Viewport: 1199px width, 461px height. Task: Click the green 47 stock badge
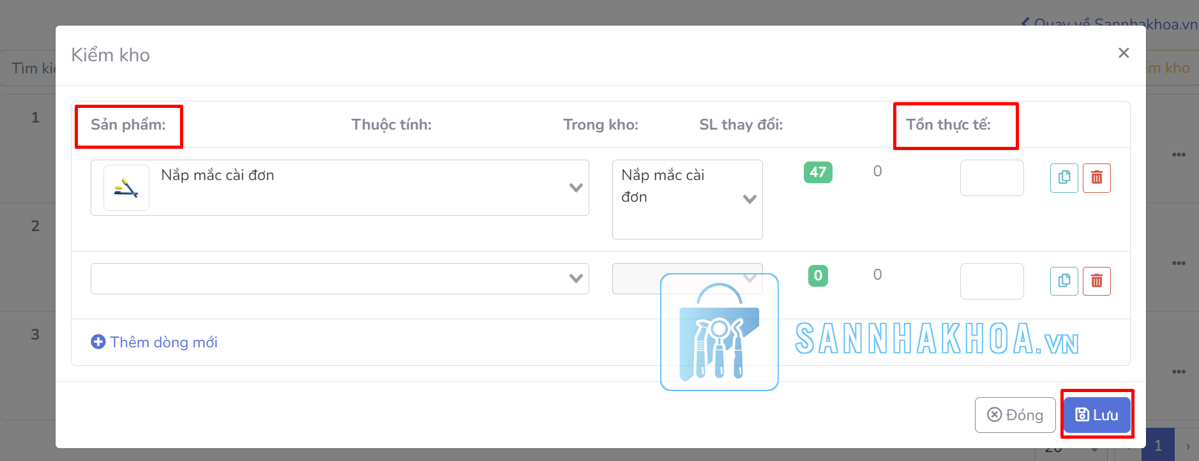coord(817,172)
